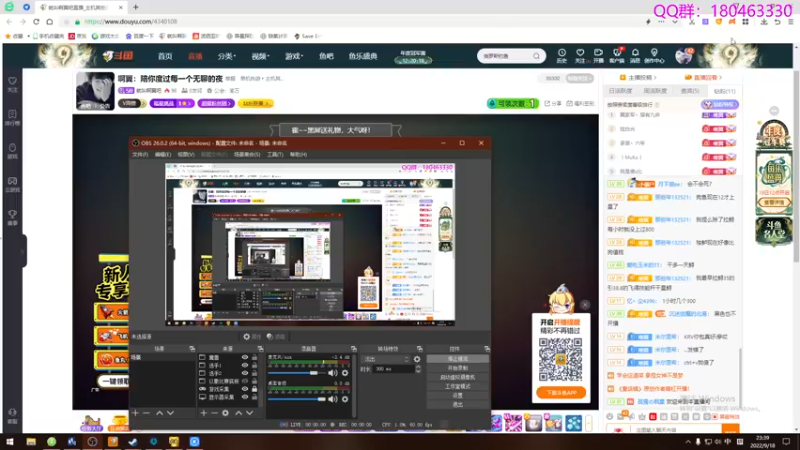Close the QR code download popup
The width and height of the screenshot is (800, 450).
(x=585, y=305)
